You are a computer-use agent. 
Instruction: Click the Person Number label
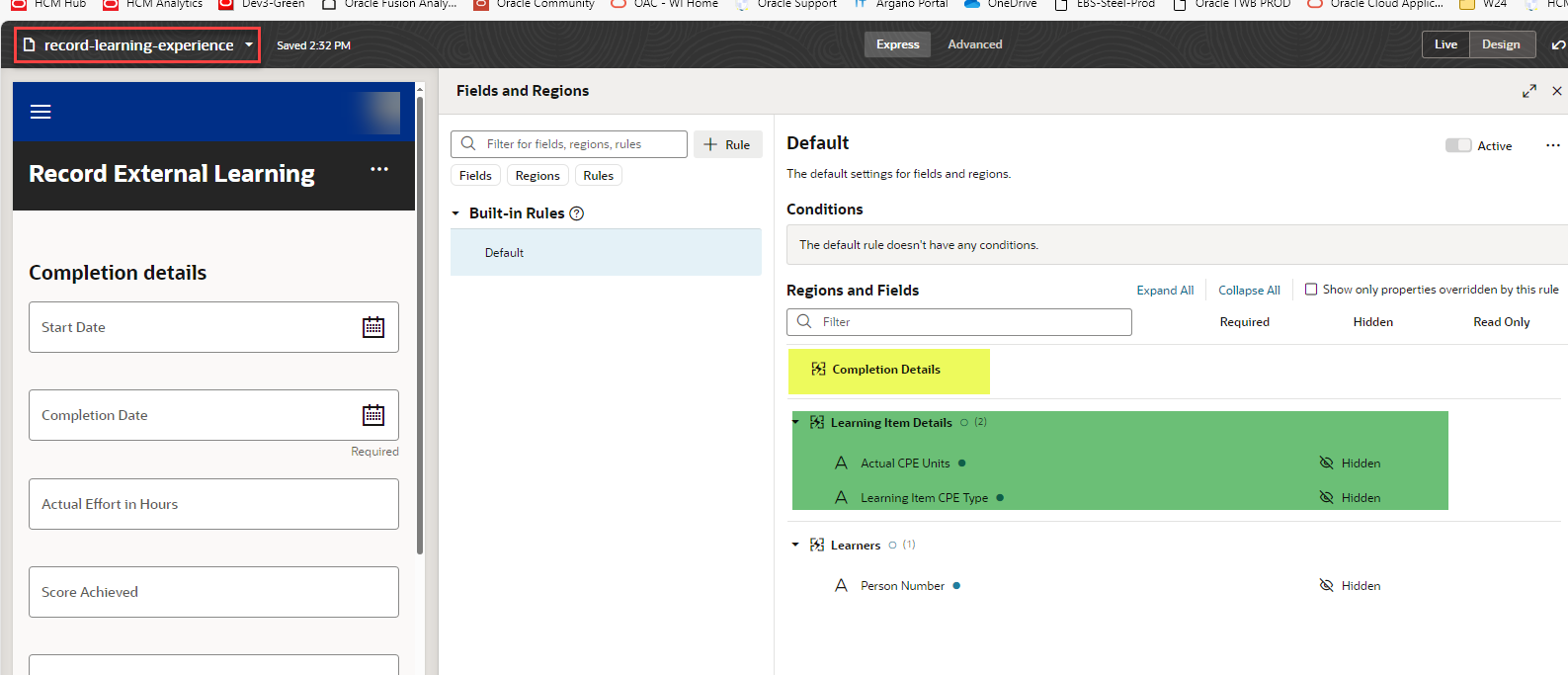(x=902, y=586)
